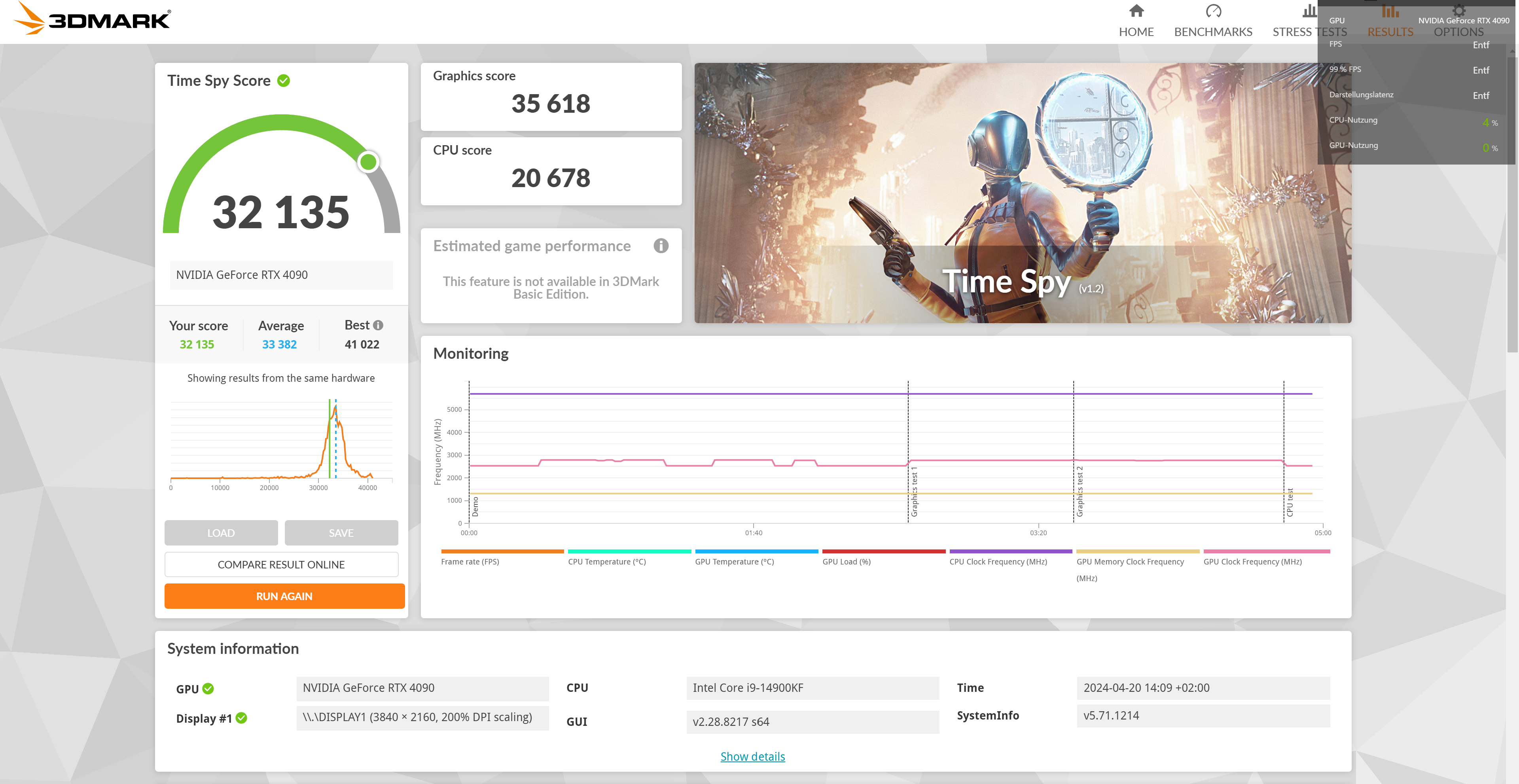Click the Home house icon

click(x=1136, y=11)
